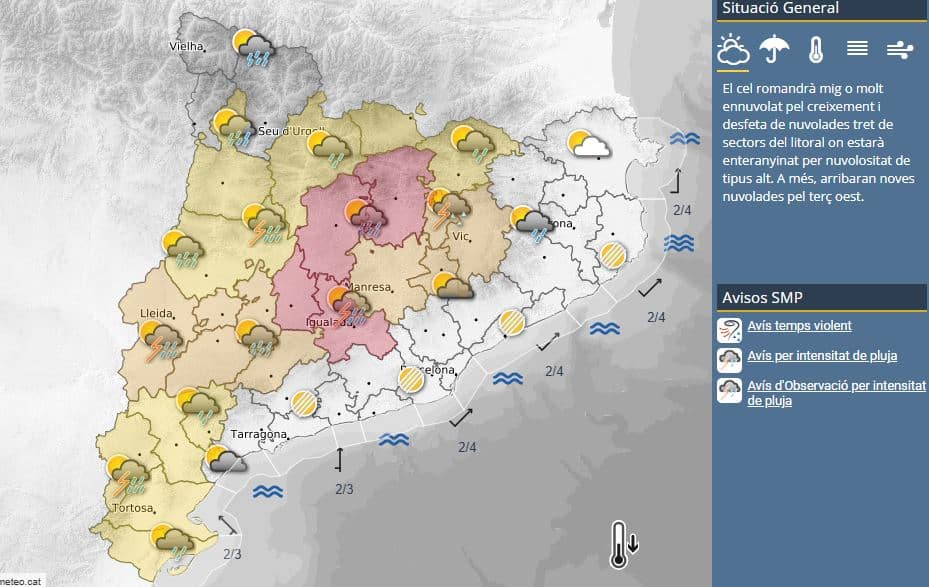This screenshot has height=587, width=929.
Task: Click the storm icon above Vic
Action: pyautogui.click(x=449, y=207)
